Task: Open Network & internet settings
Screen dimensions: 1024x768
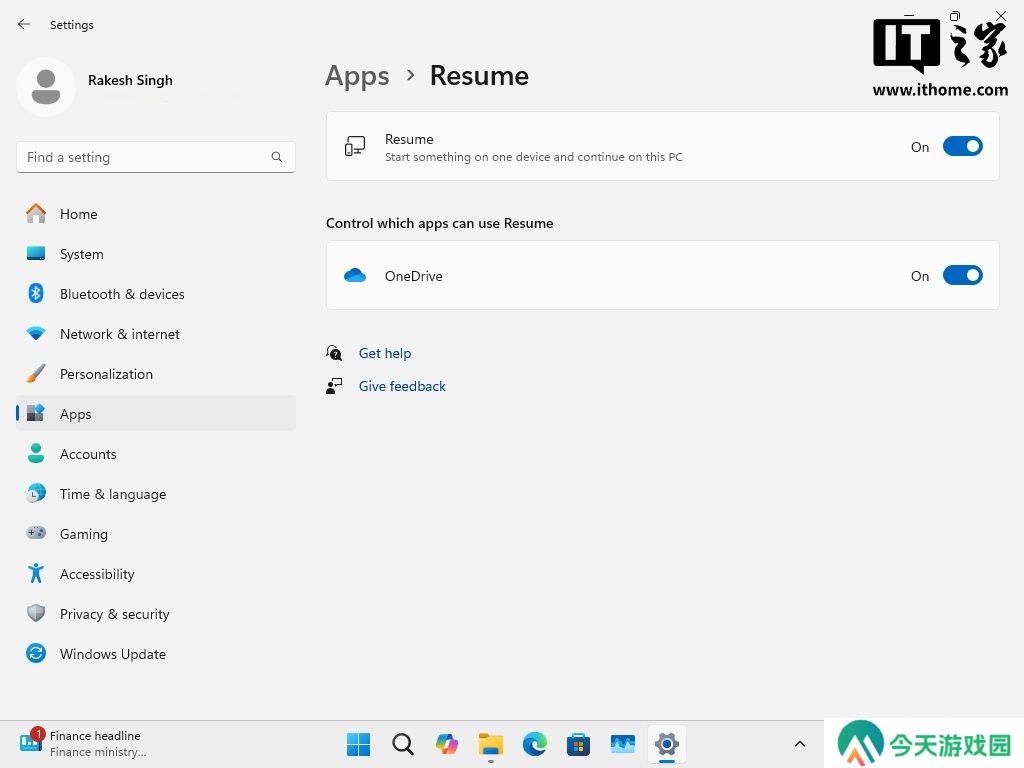Action: pos(155,334)
